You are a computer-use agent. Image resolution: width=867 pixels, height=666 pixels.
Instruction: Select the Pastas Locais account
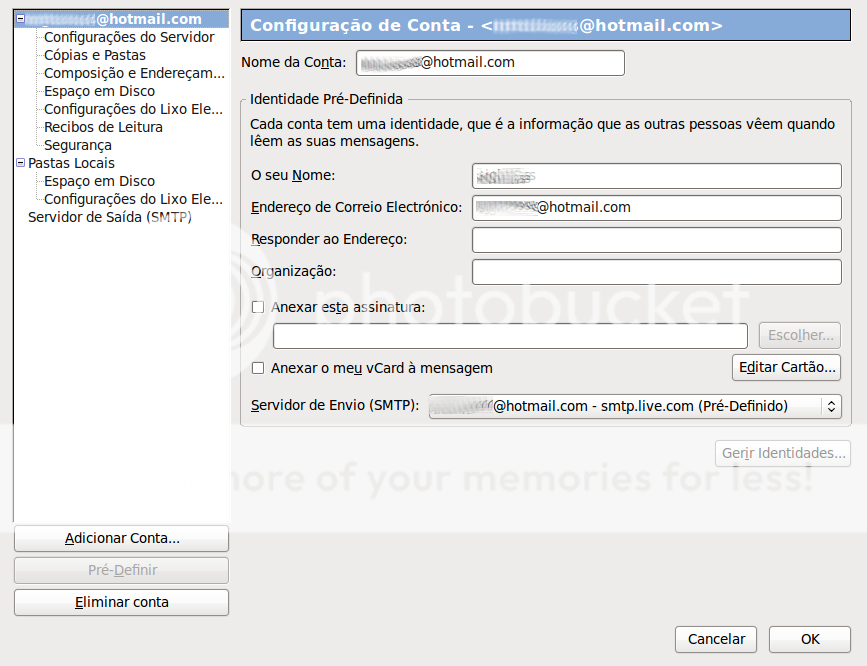click(73, 163)
